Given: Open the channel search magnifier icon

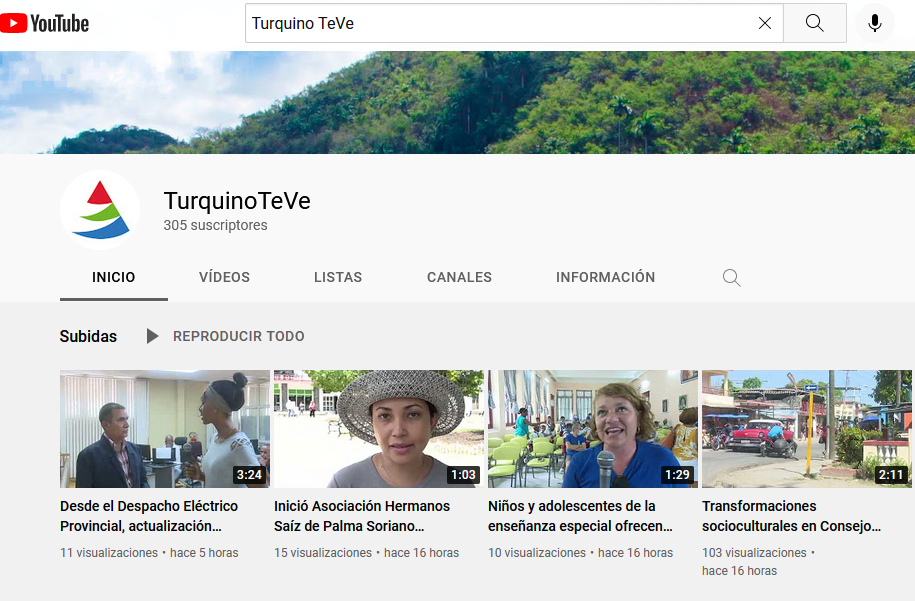Looking at the screenshot, I should pyautogui.click(x=731, y=278).
